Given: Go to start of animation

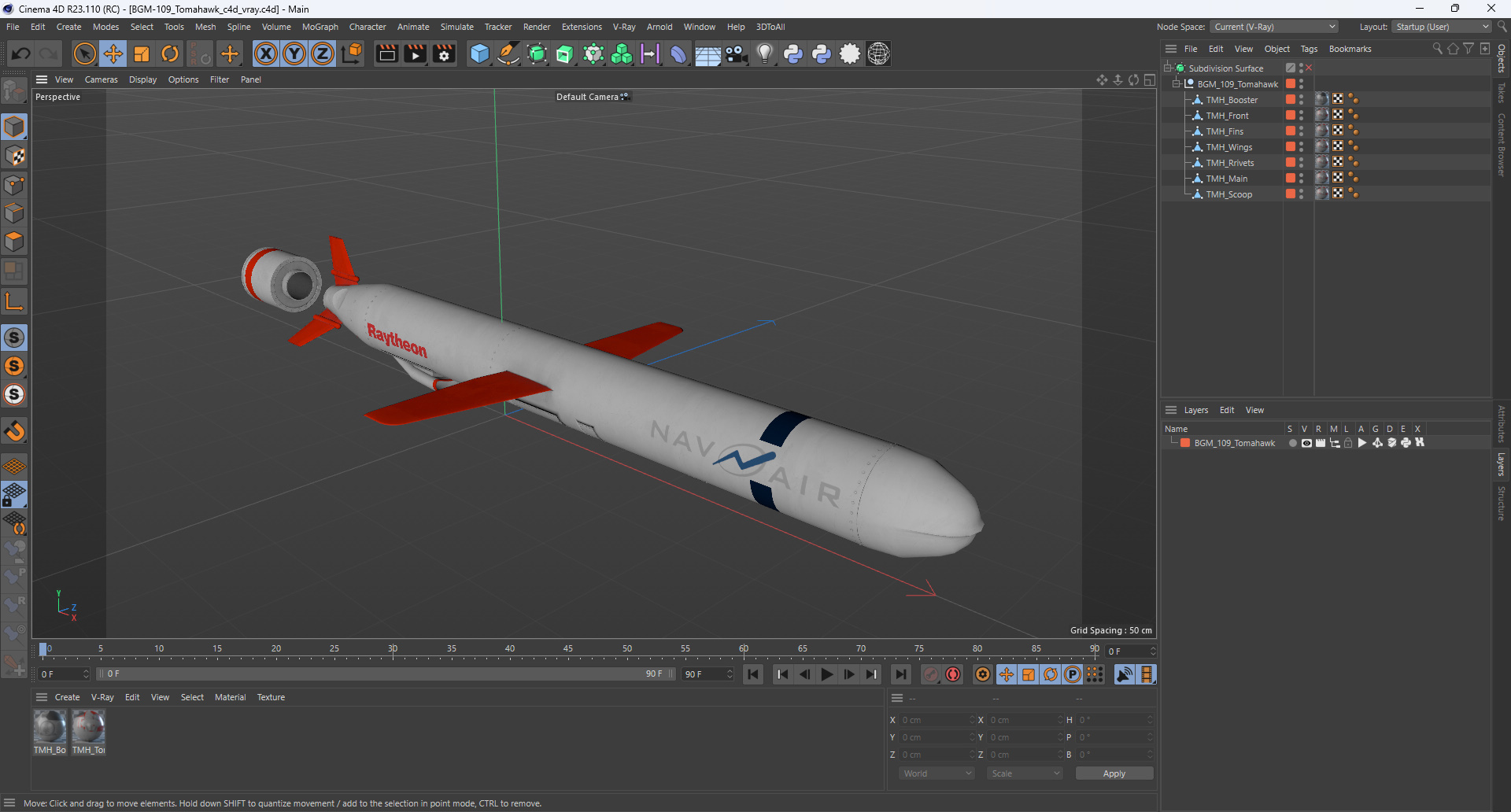Looking at the screenshot, I should tap(753, 674).
